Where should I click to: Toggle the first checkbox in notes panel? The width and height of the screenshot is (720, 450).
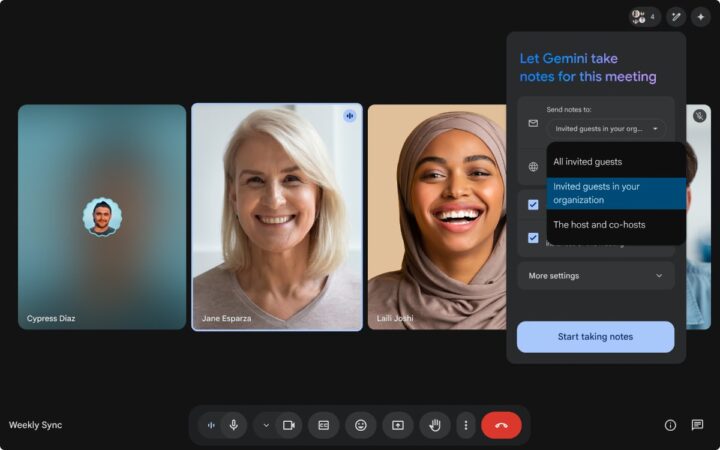click(x=533, y=204)
